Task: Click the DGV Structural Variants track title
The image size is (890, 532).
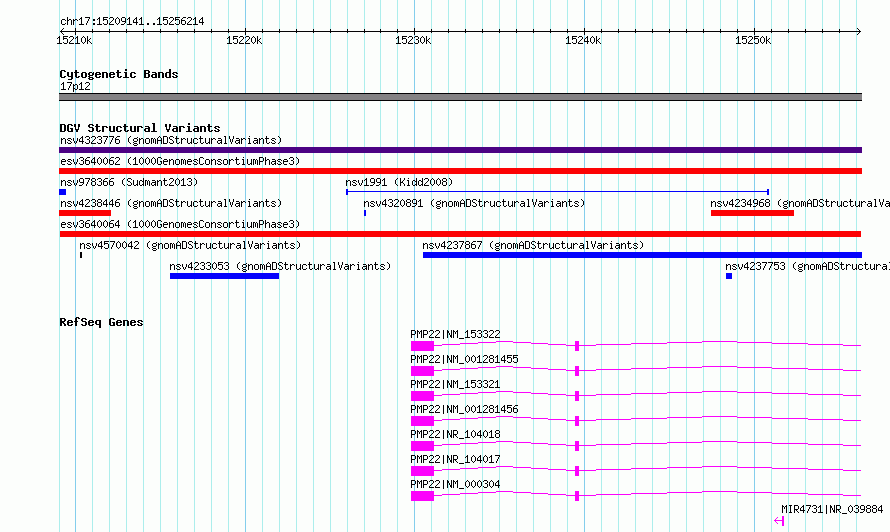Action: [x=140, y=128]
